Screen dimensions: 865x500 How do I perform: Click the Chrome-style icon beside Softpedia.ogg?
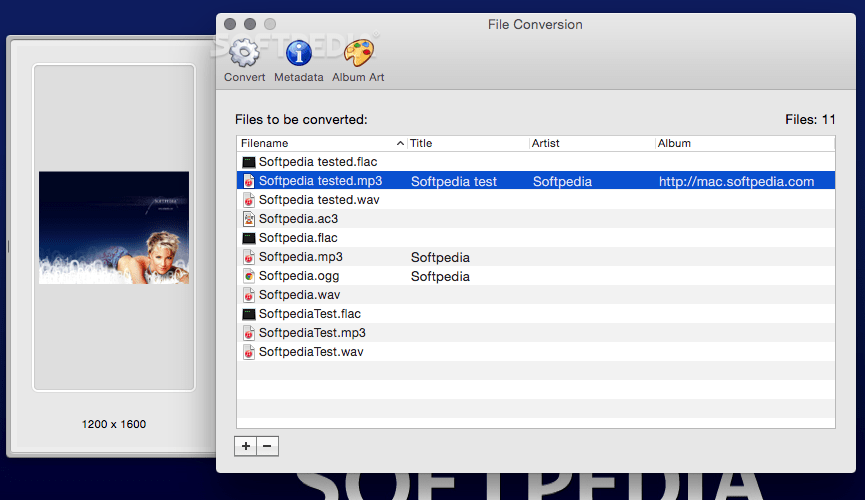click(249, 276)
